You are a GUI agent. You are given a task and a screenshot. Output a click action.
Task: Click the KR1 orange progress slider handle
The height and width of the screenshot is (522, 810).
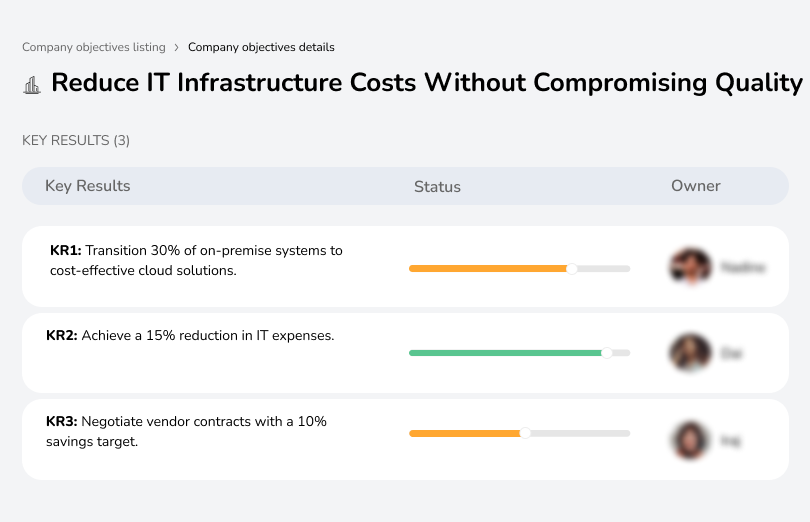click(572, 268)
